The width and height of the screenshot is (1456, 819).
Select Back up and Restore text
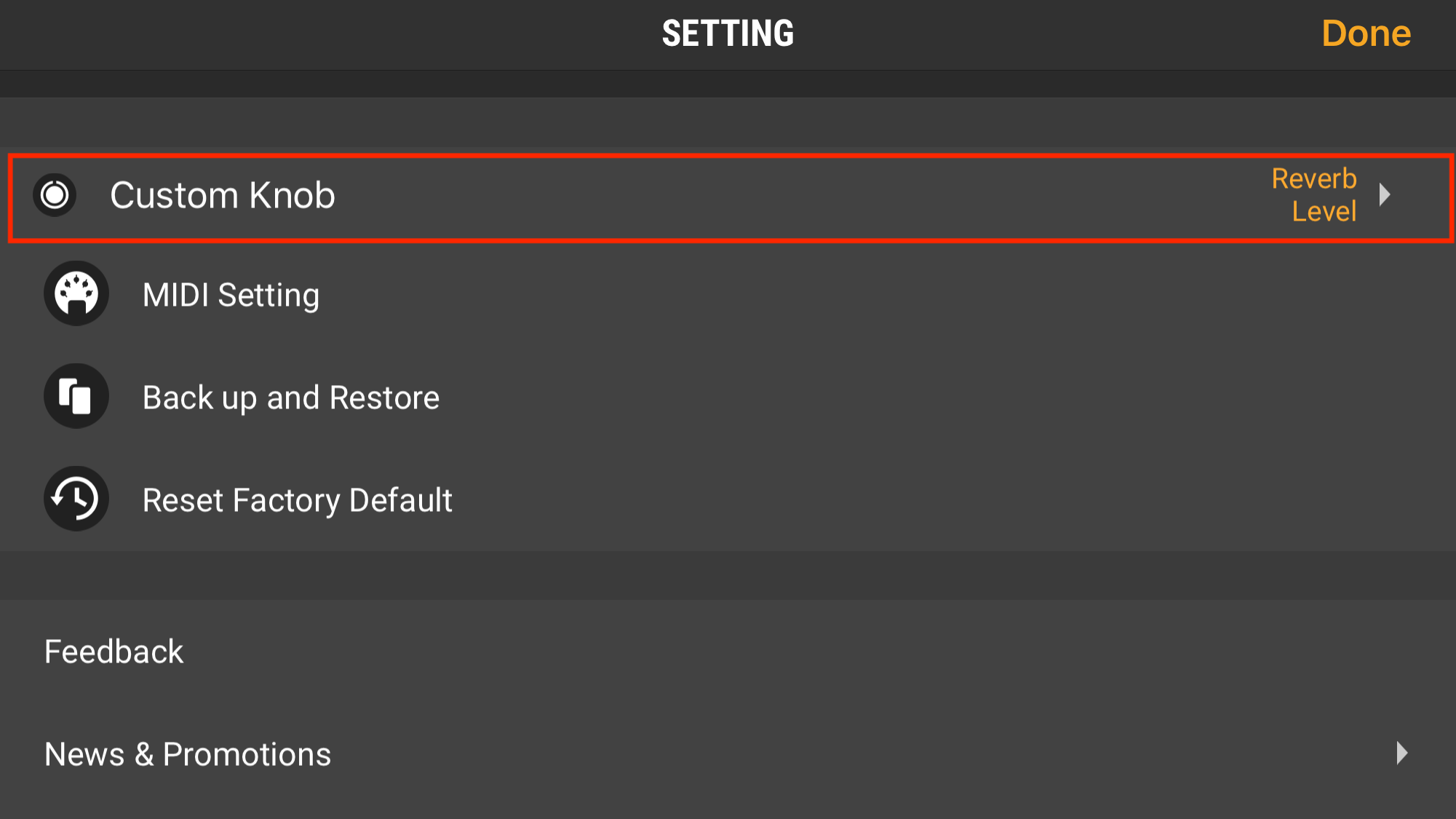point(291,397)
